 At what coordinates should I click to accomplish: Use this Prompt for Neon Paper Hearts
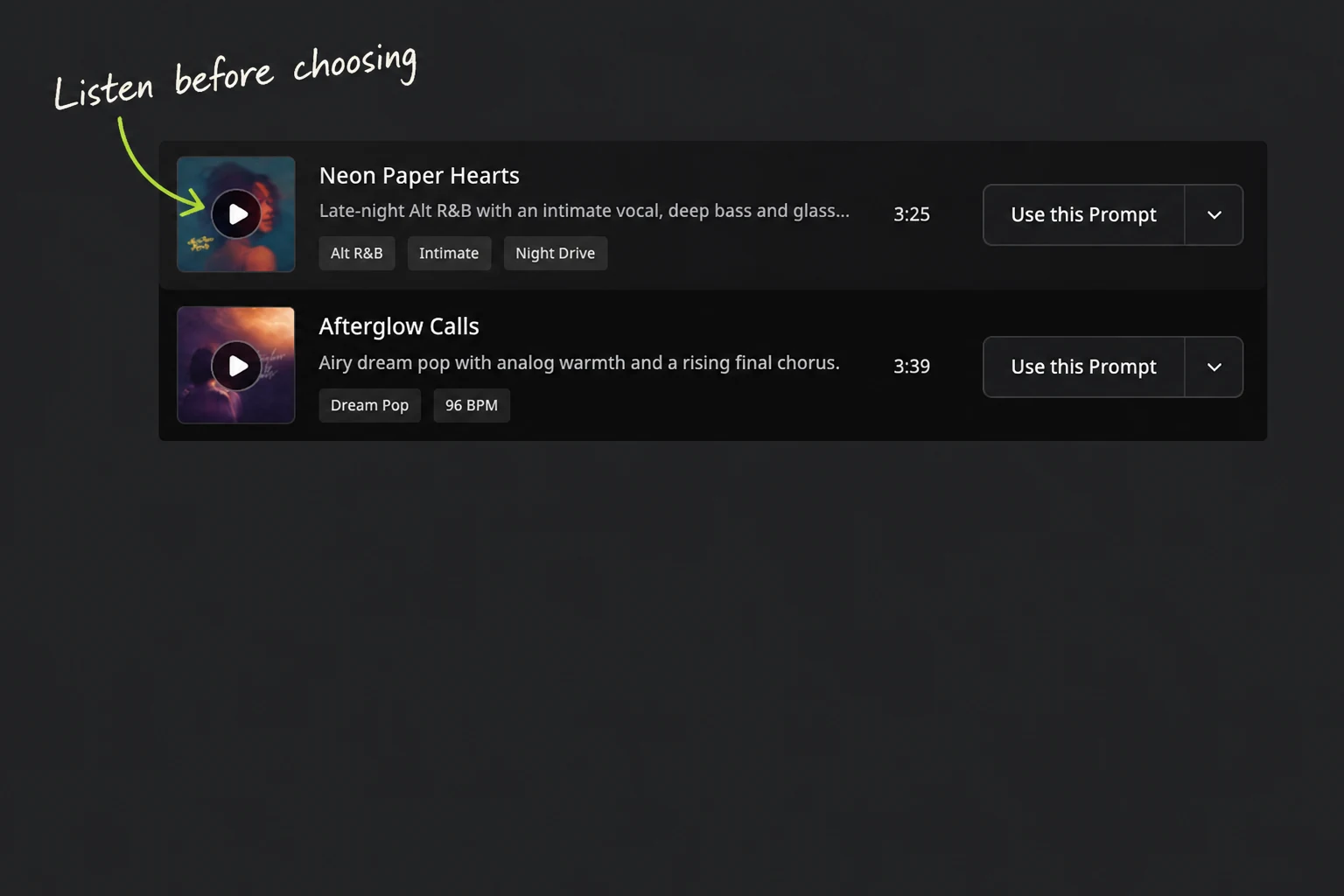pyautogui.click(x=1083, y=214)
